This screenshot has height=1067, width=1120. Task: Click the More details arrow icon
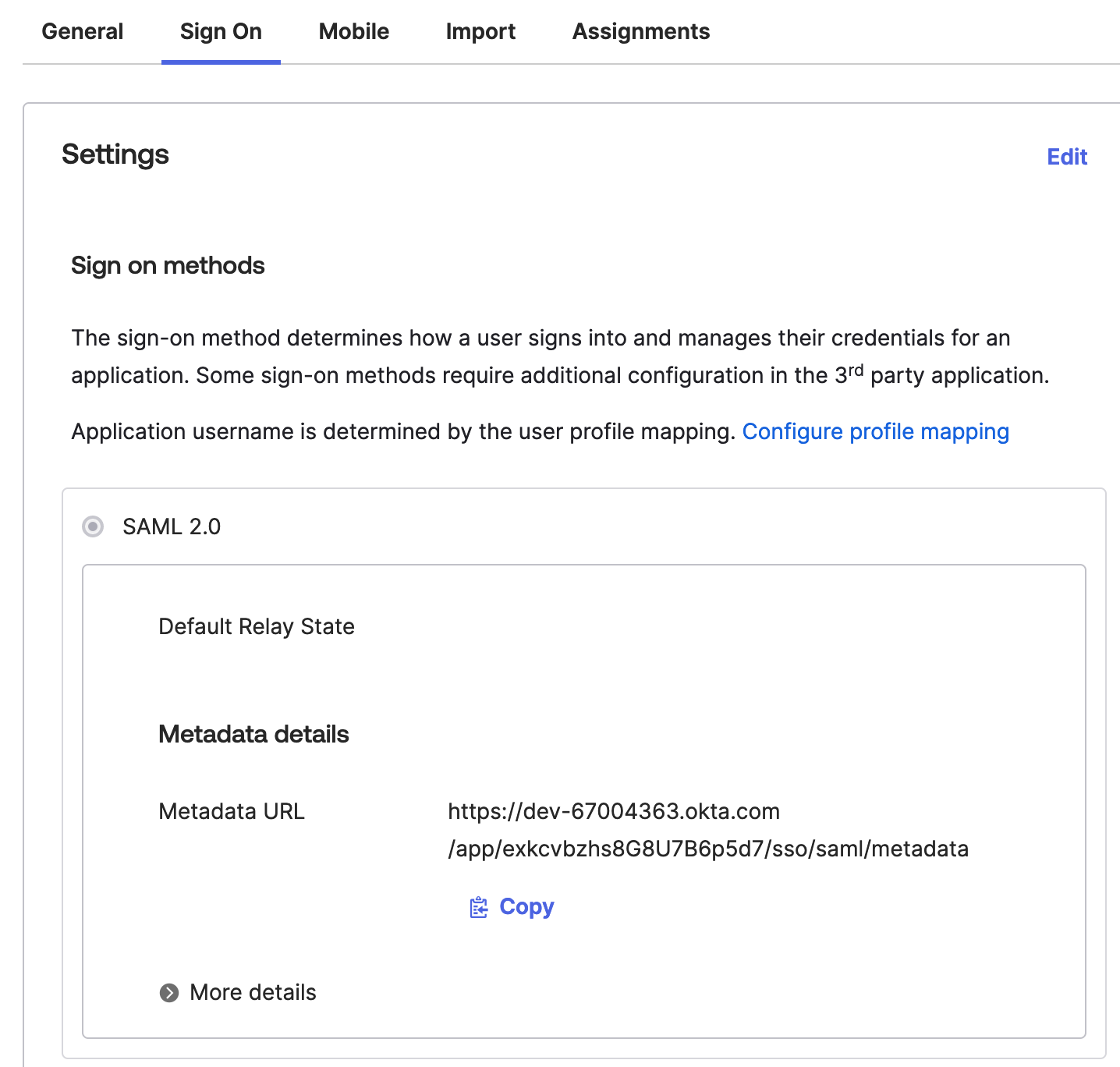169,993
